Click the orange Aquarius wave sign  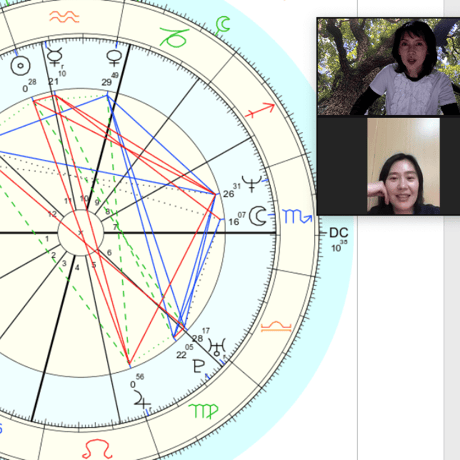tap(64, 16)
